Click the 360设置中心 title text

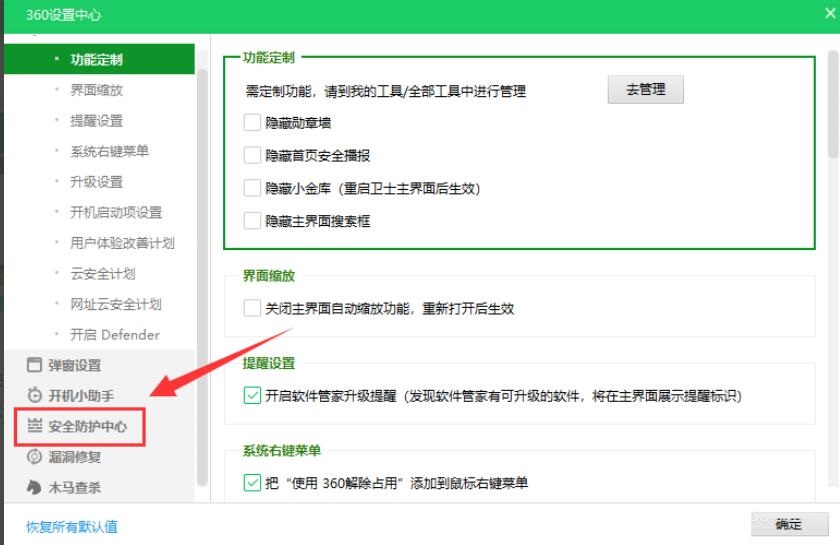tap(63, 14)
